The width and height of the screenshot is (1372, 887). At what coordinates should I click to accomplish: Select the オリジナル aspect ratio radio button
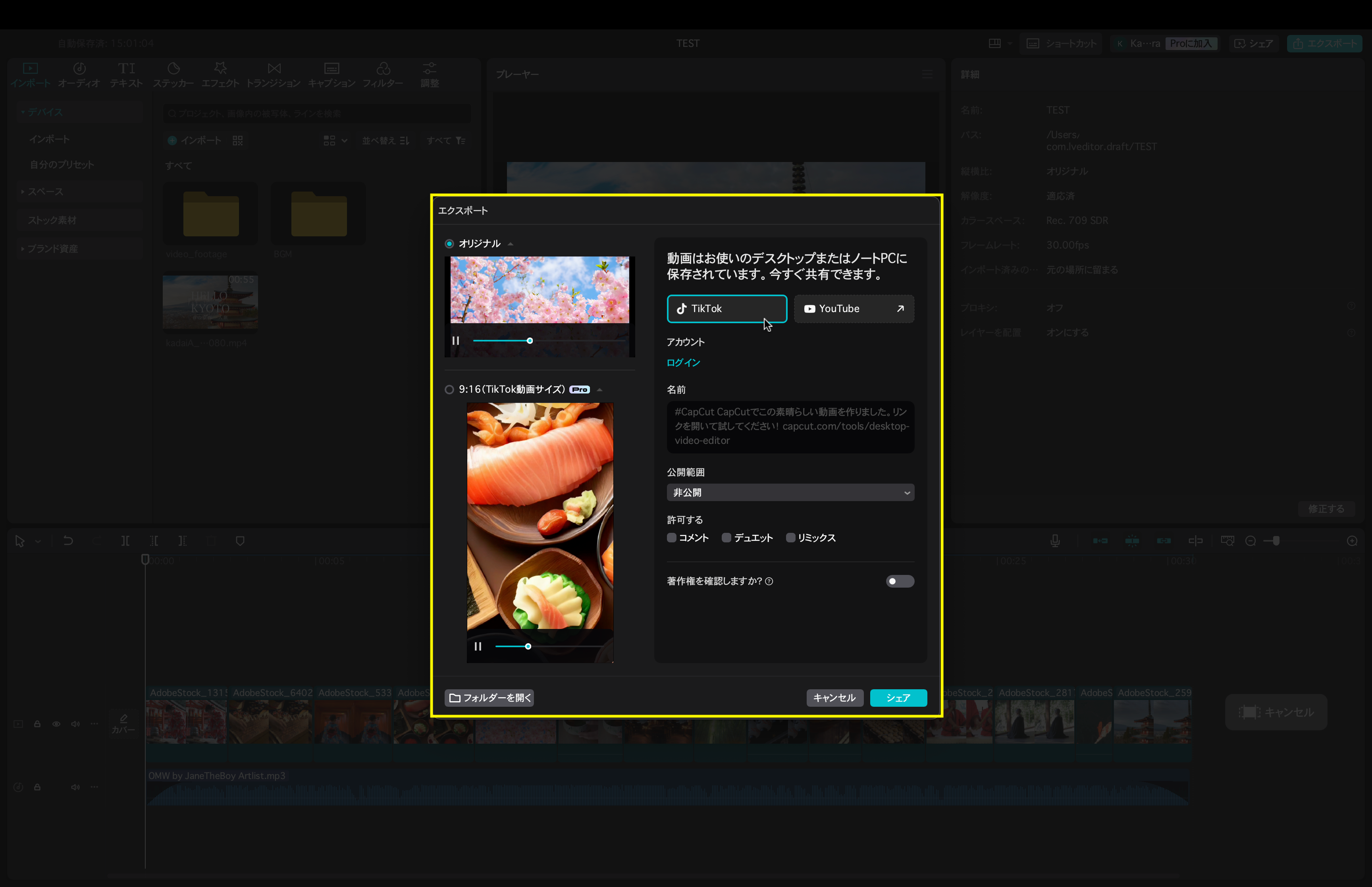[x=449, y=244]
